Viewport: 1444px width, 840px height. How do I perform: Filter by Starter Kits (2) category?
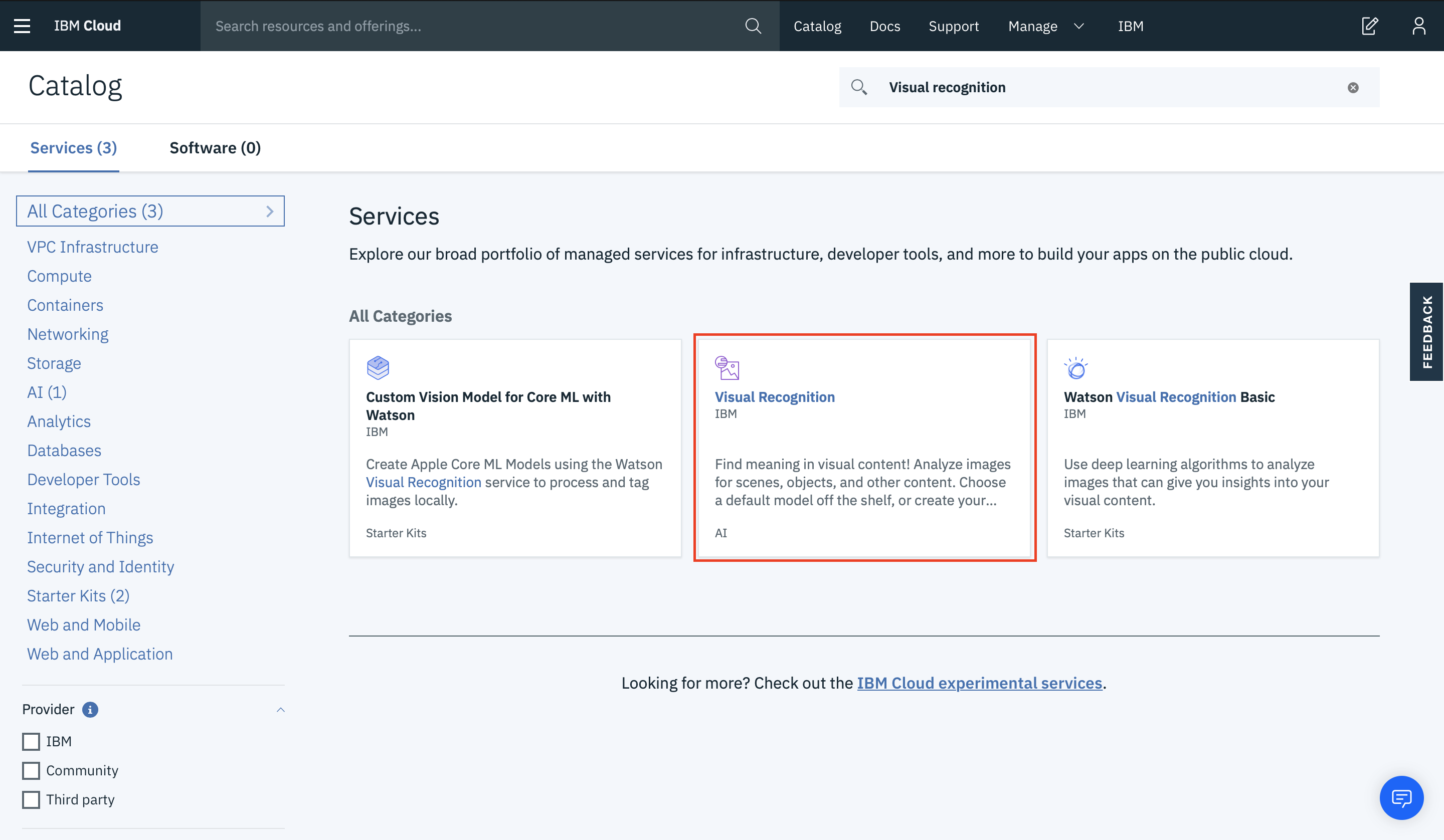click(78, 596)
